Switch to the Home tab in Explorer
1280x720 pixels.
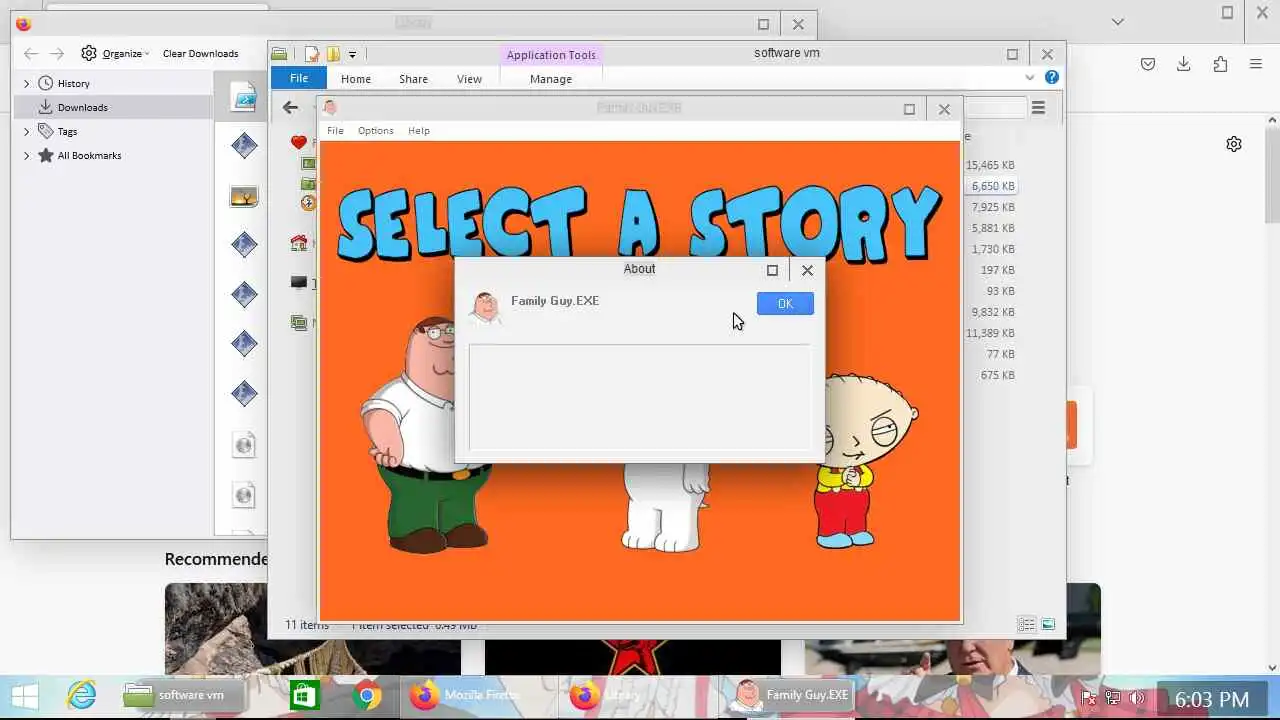356,79
